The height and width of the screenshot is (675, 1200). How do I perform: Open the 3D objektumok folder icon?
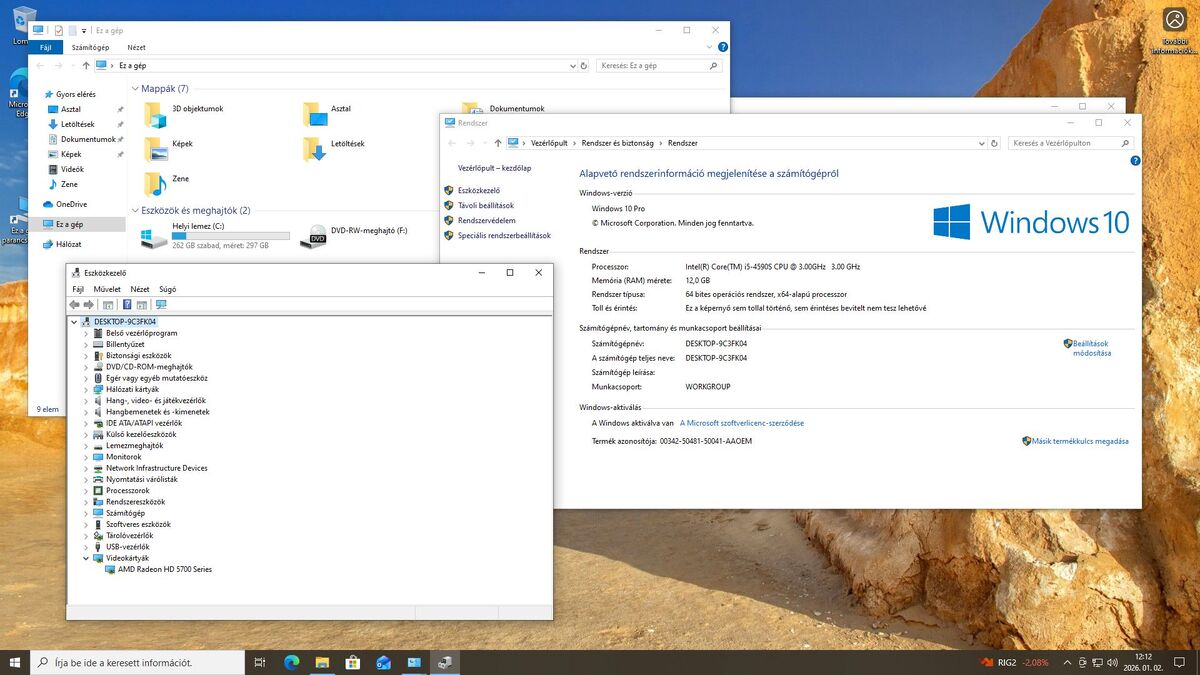tap(155, 114)
